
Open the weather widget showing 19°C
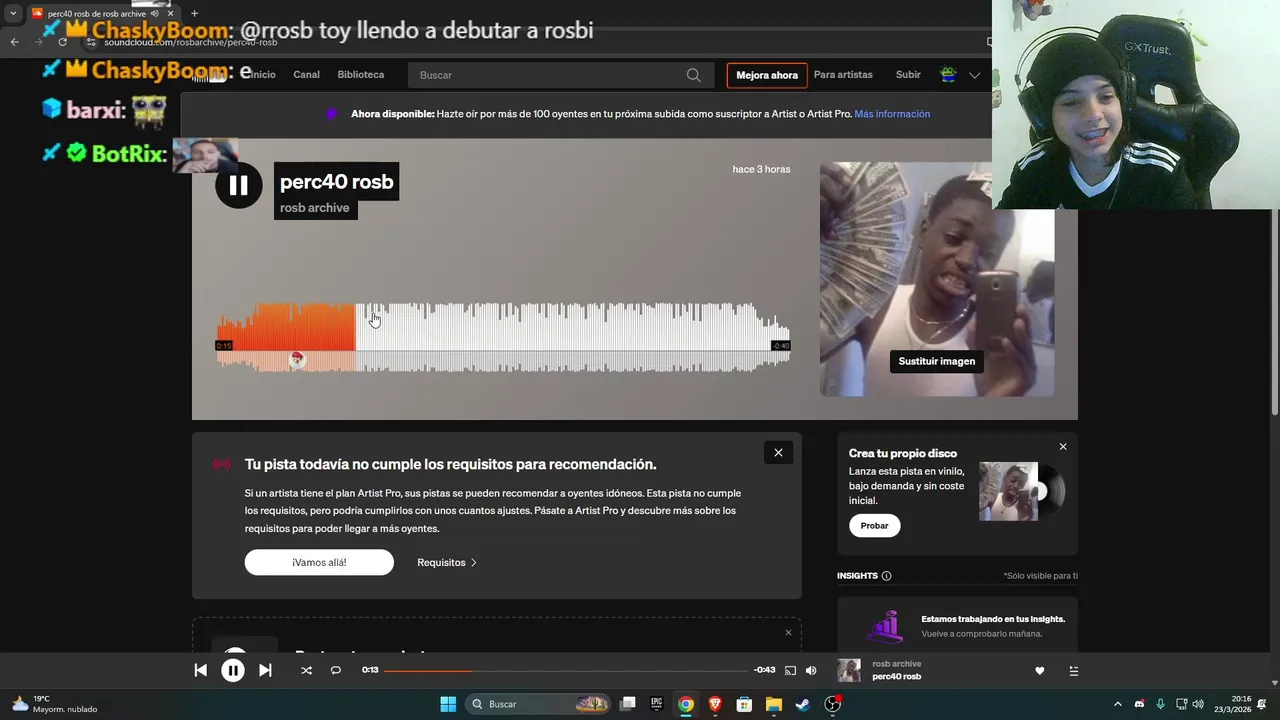pyautogui.click(x=55, y=704)
